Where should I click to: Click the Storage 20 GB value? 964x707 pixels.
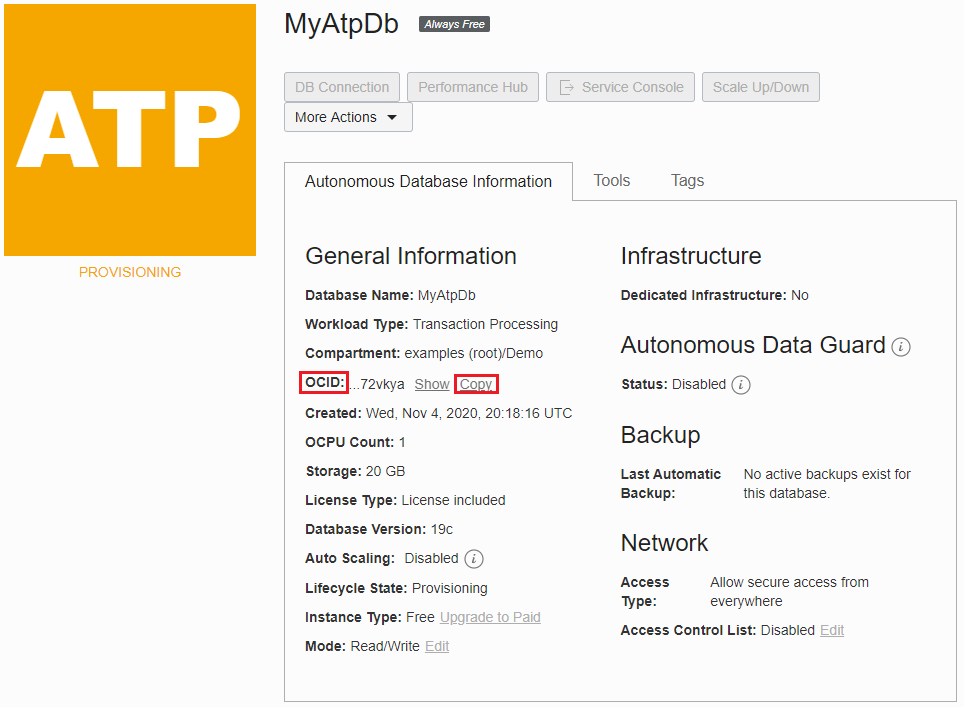(x=385, y=472)
